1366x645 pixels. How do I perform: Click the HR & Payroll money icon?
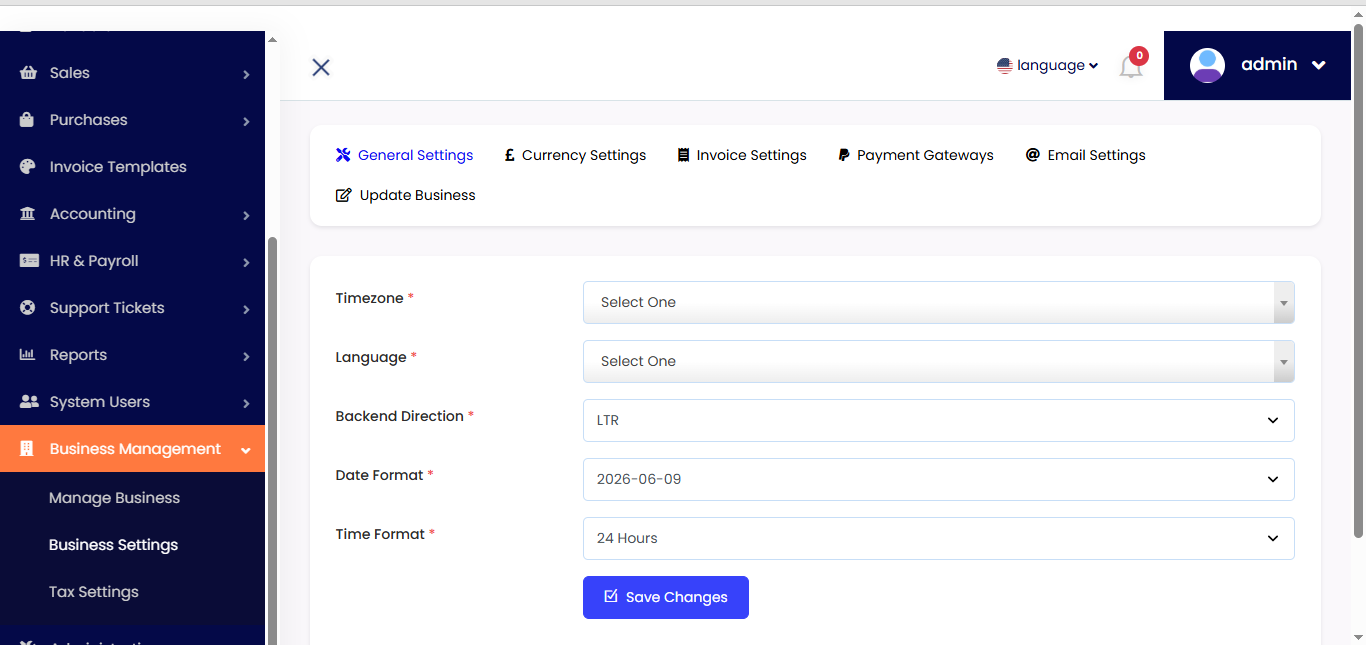pos(29,261)
